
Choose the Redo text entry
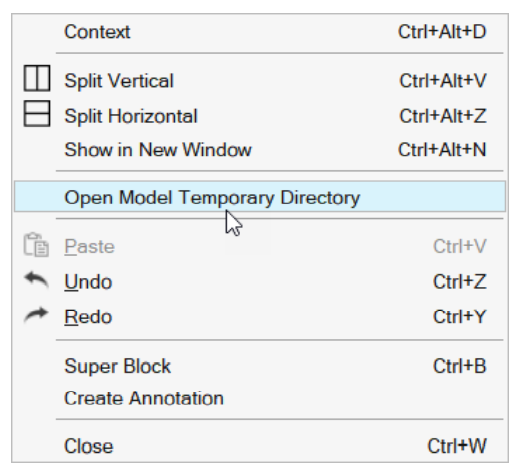(88, 317)
